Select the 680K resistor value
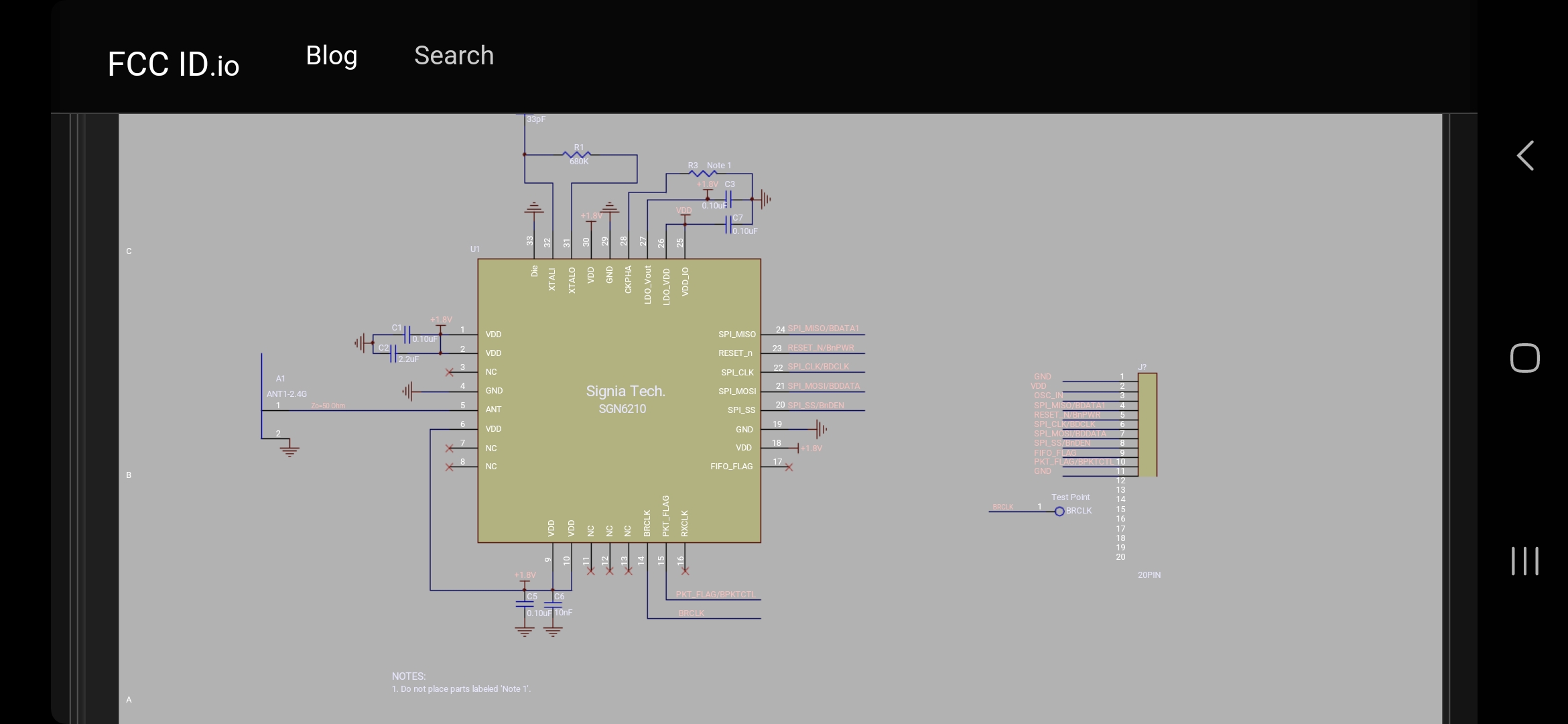The height and width of the screenshot is (724, 1568). [x=579, y=162]
